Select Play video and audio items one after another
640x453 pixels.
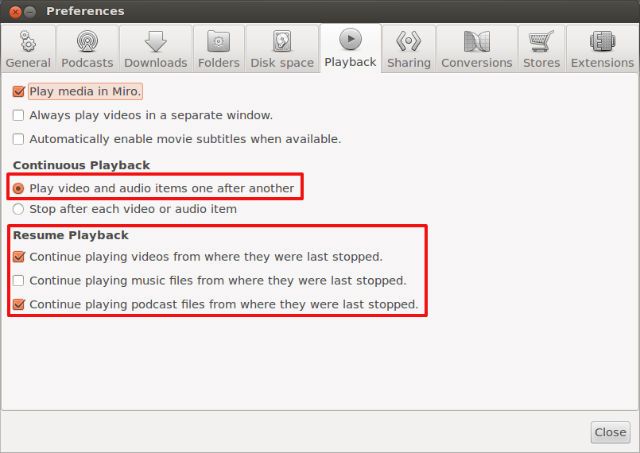coord(18,188)
